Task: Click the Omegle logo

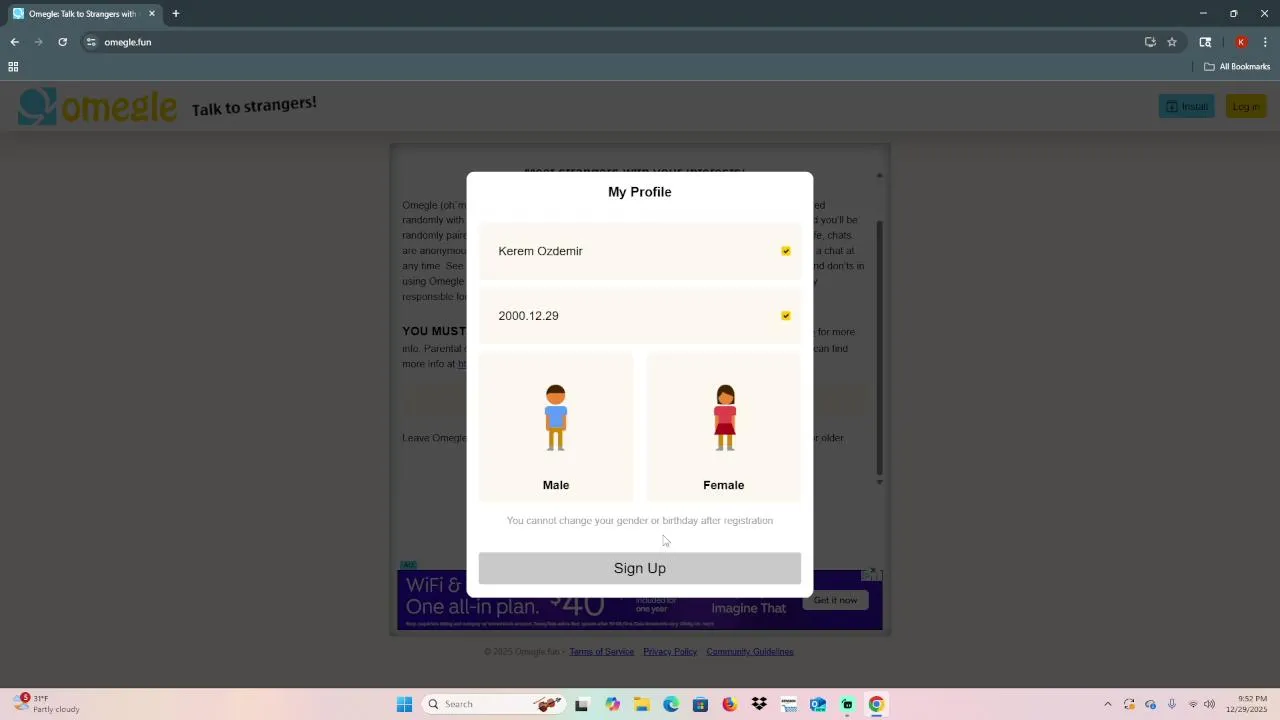Action: tap(97, 106)
